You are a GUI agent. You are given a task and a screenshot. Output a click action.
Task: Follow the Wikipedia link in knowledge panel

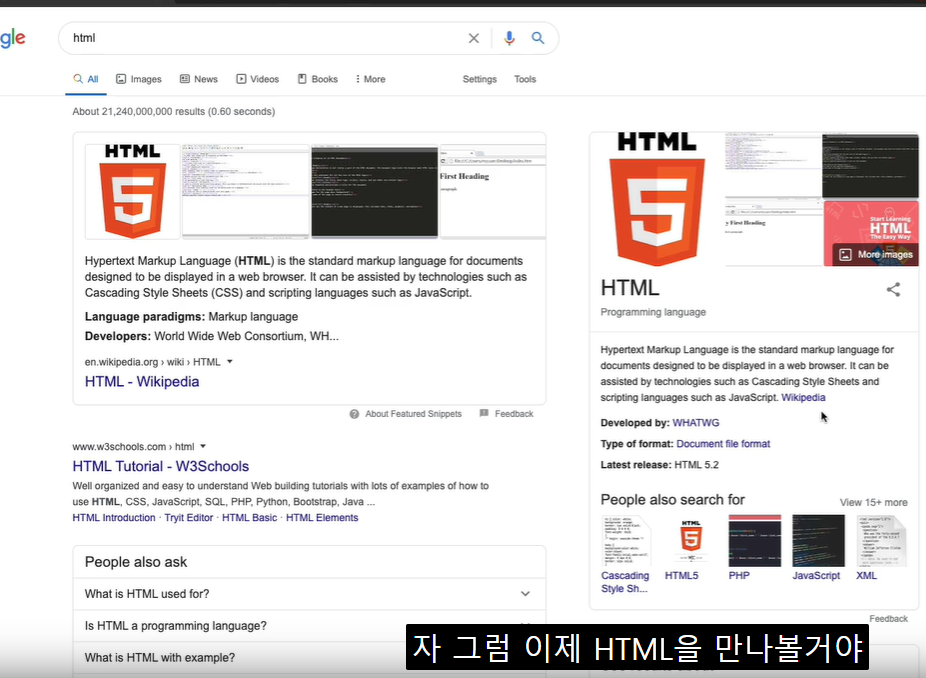[x=803, y=398]
